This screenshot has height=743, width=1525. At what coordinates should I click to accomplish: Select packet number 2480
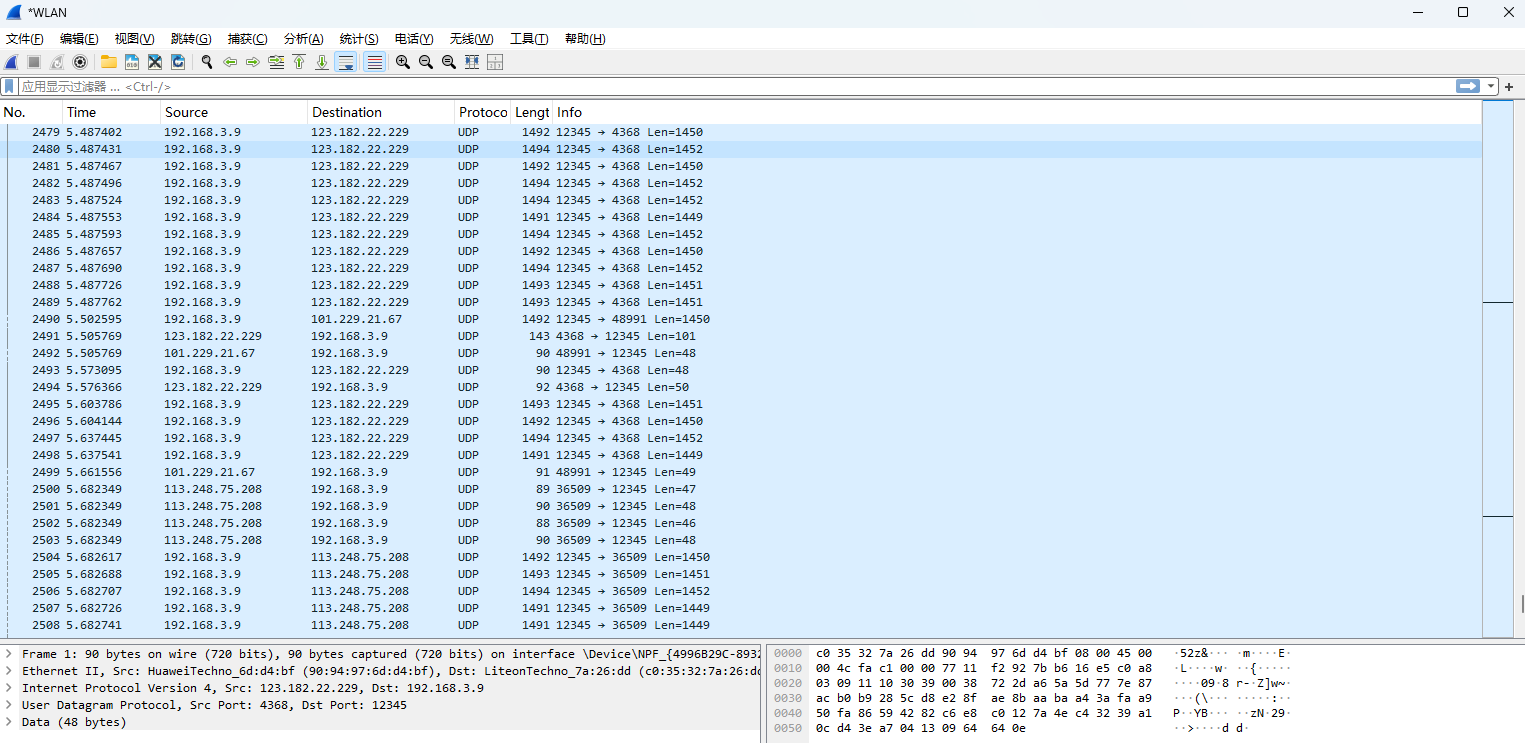point(741,149)
